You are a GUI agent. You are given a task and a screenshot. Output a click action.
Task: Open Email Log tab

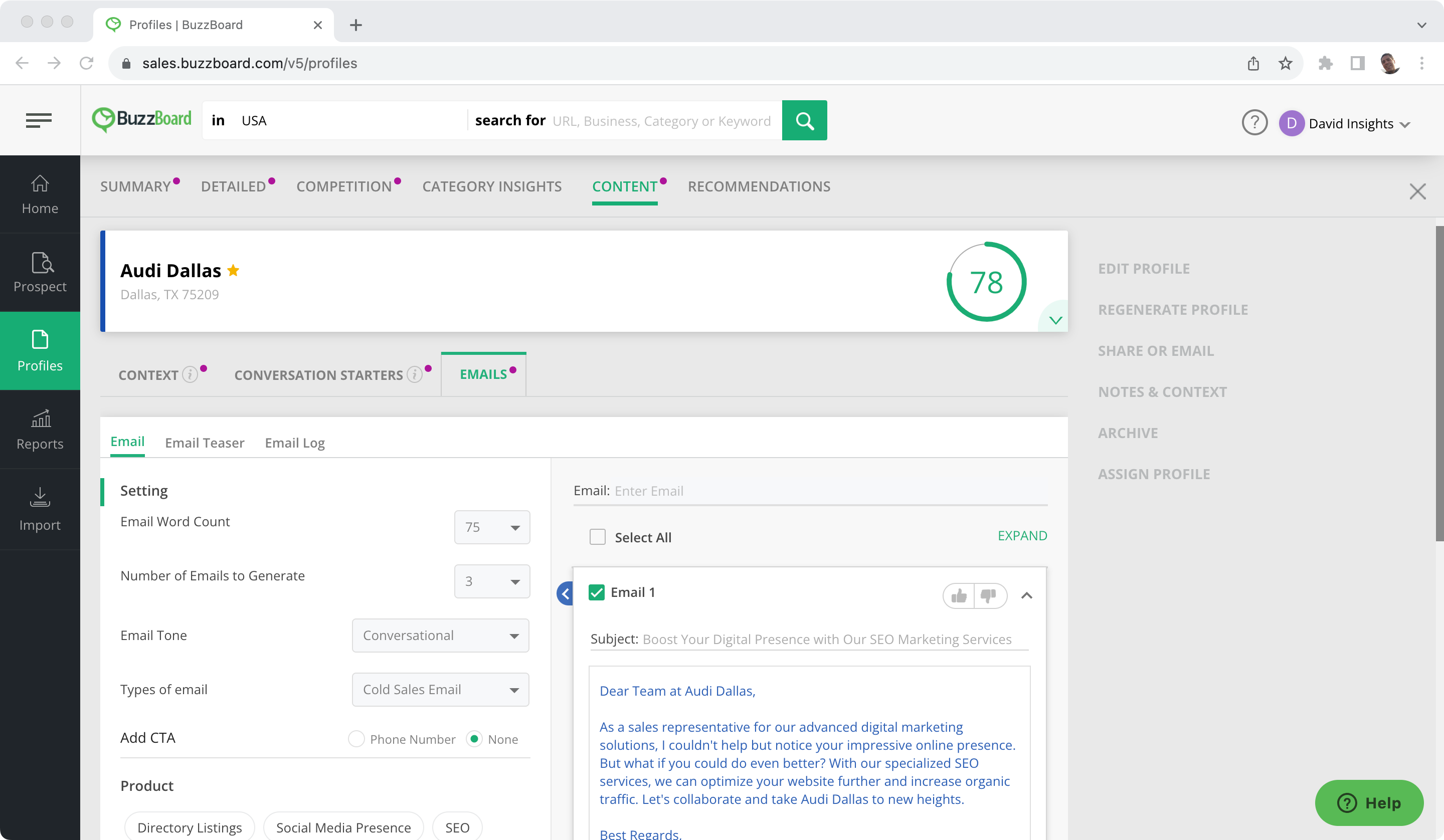294,443
